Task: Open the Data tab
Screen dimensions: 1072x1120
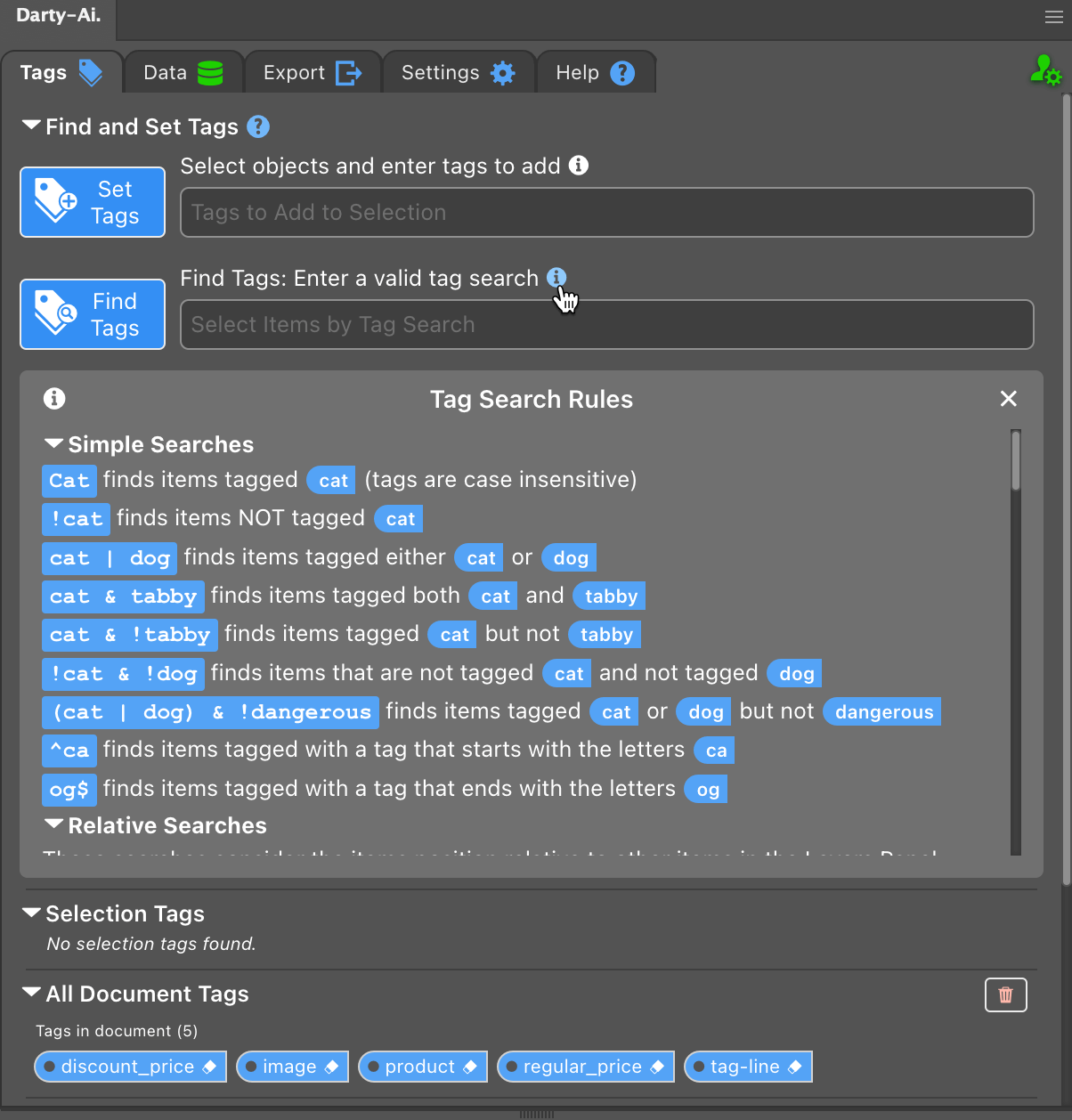Action: (183, 72)
